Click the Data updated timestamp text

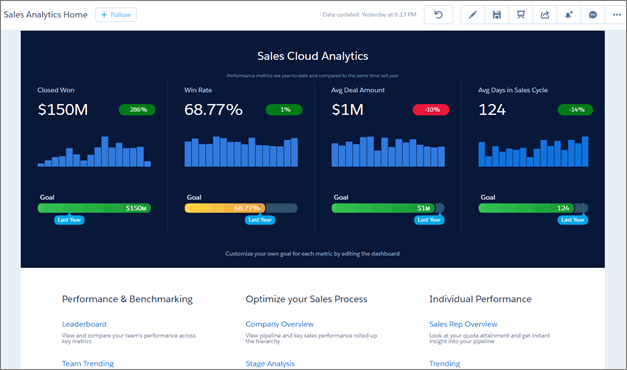coord(369,15)
